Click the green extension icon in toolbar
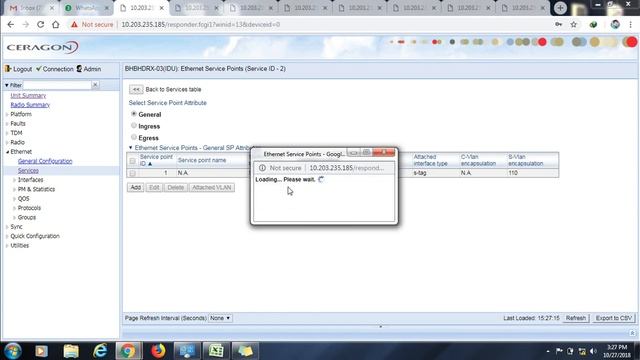The width and height of the screenshot is (640, 360). pos(593,24)
